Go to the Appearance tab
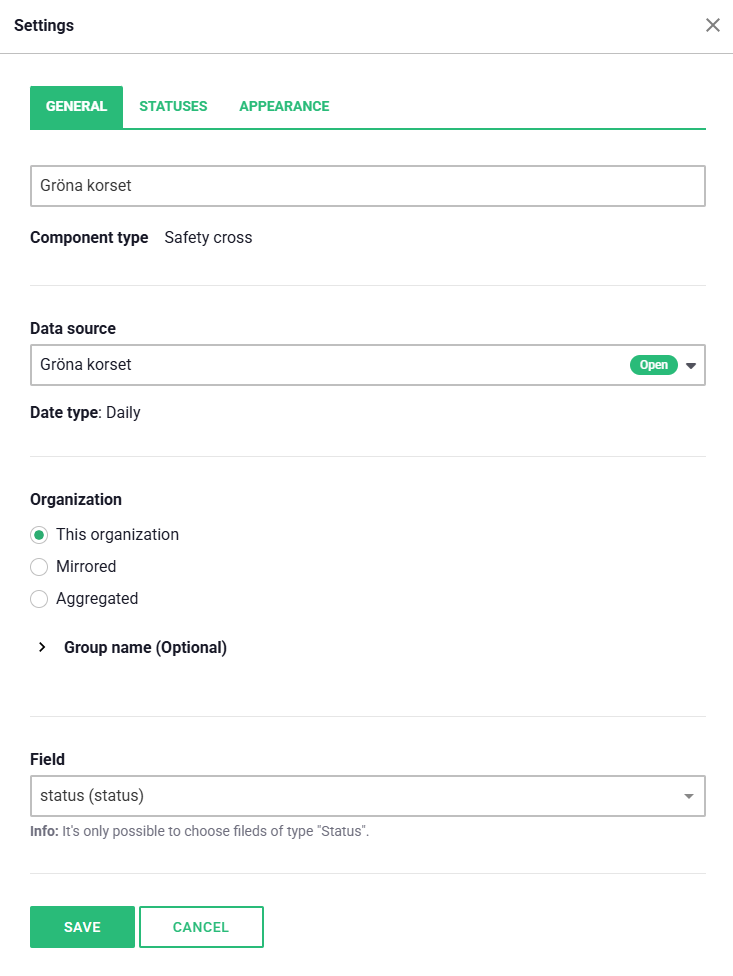Screen dimensions: 733x976 [x=284, y=107]
